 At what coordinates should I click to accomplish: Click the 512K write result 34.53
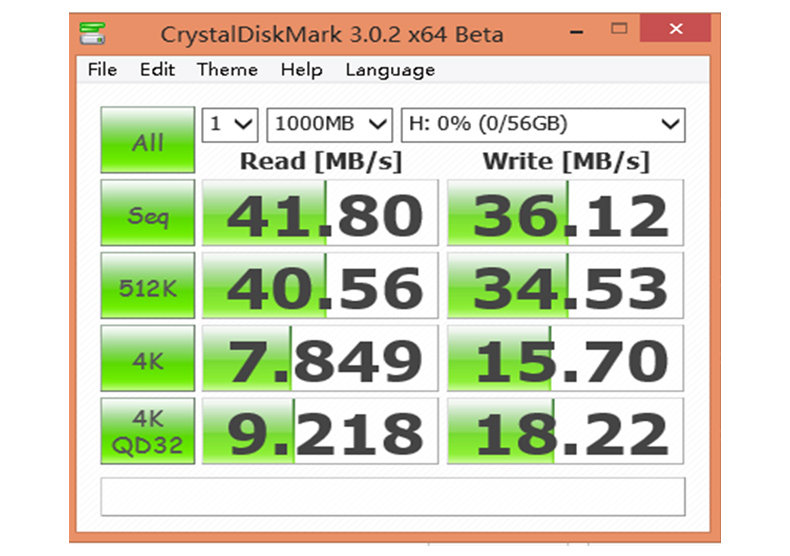tap(565, 286)
